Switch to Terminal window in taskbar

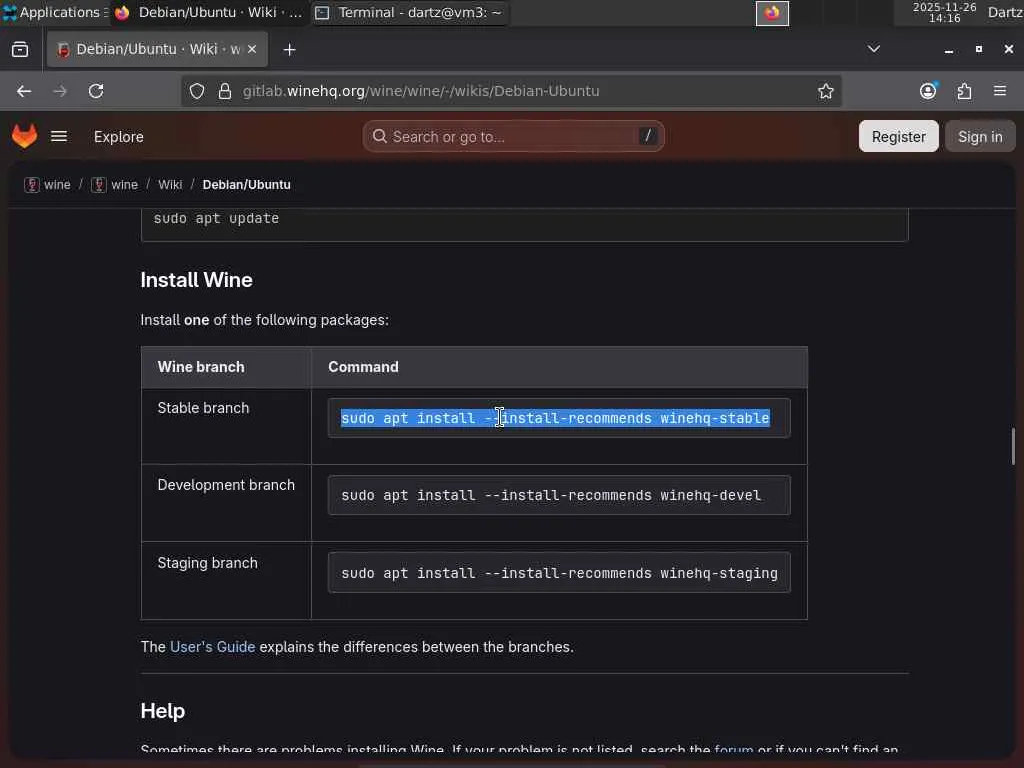tap(409, 12)
